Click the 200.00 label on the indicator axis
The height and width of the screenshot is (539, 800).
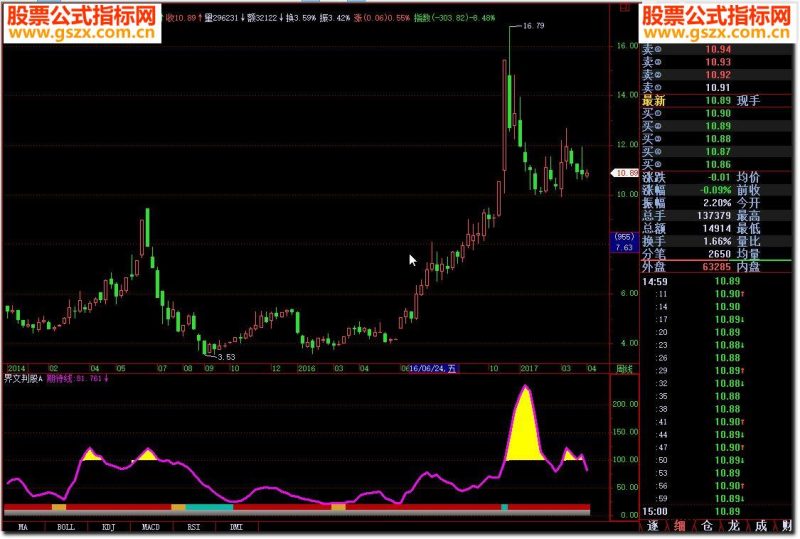[x=625, y=404]
